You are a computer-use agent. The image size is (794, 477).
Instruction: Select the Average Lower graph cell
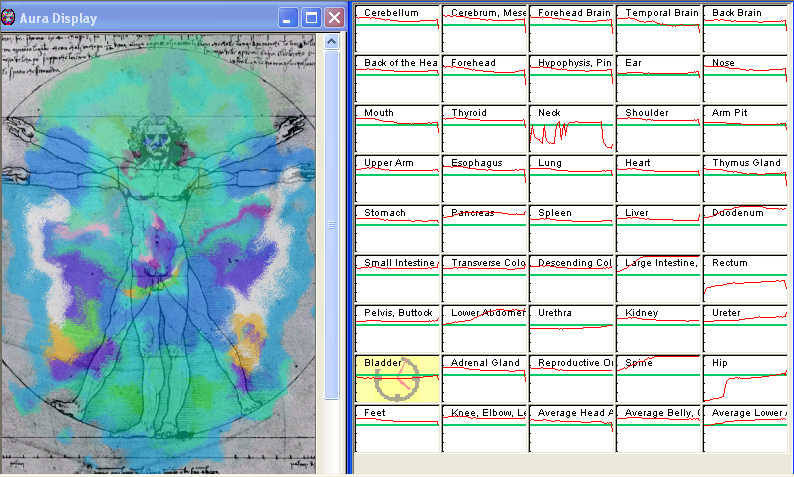(x=746, y=429)
